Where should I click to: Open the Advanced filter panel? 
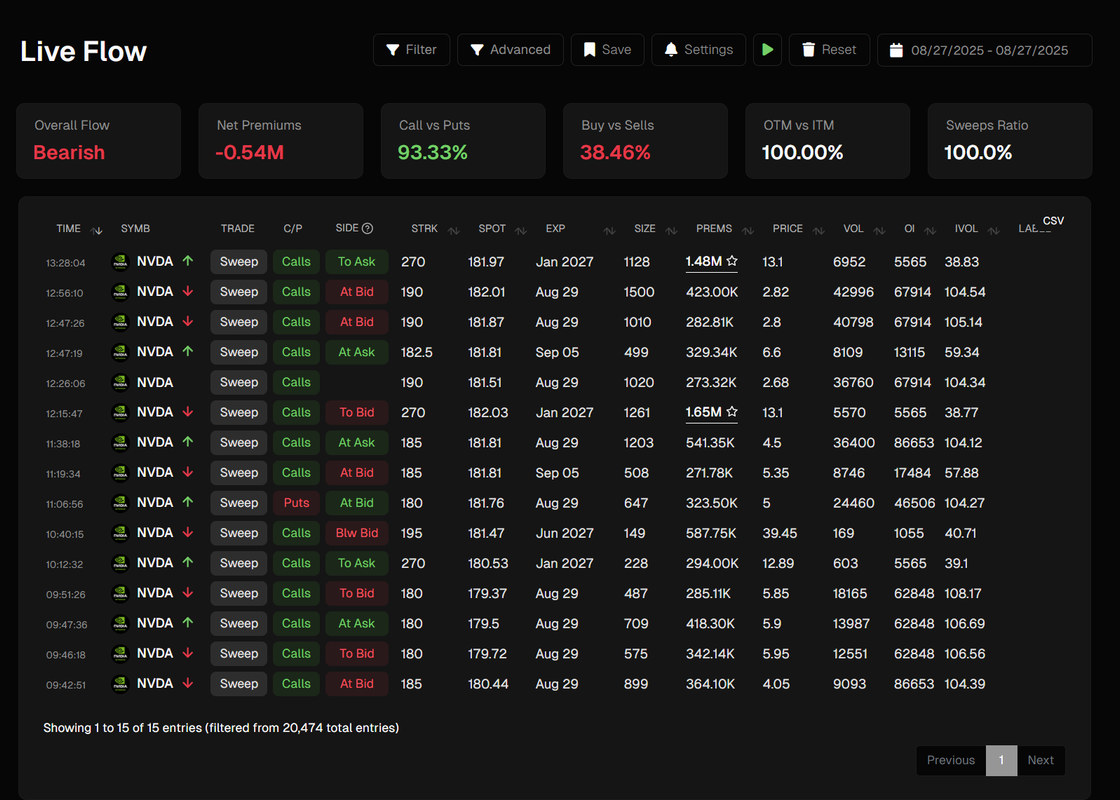click(510, 50)
